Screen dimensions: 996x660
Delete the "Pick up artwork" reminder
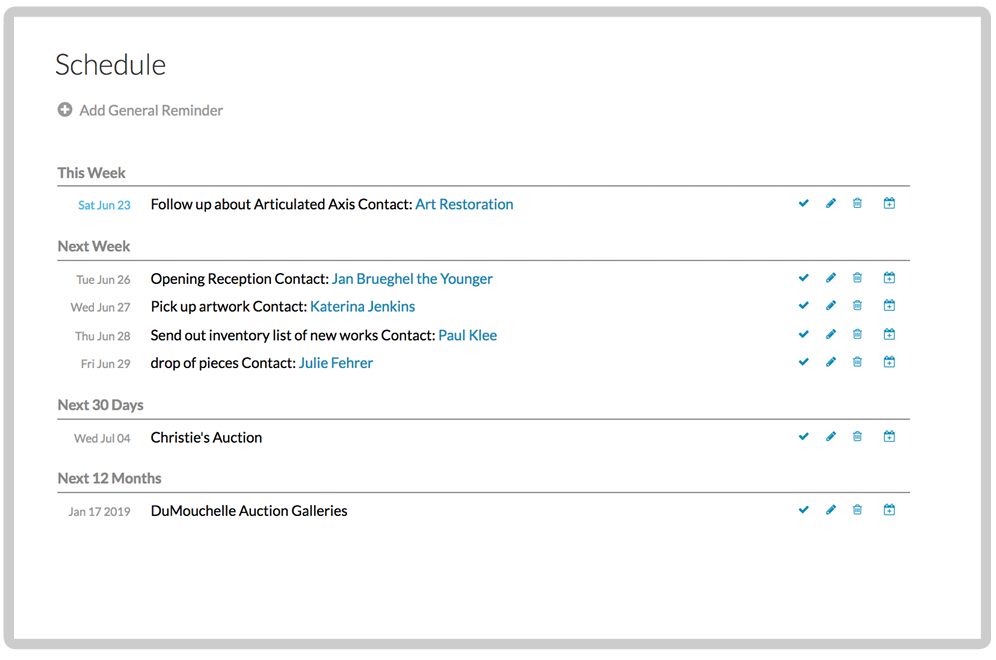point(857,305)
